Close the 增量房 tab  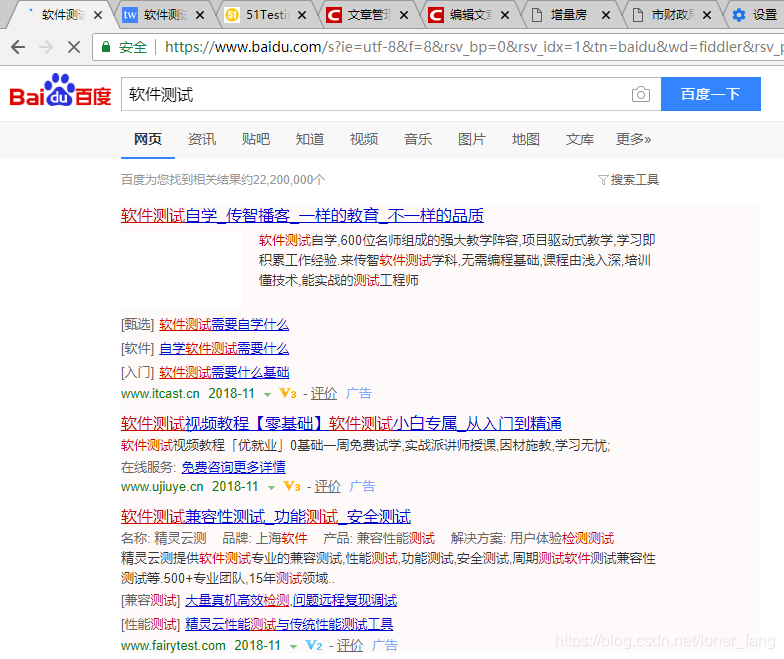coord(606,15)
